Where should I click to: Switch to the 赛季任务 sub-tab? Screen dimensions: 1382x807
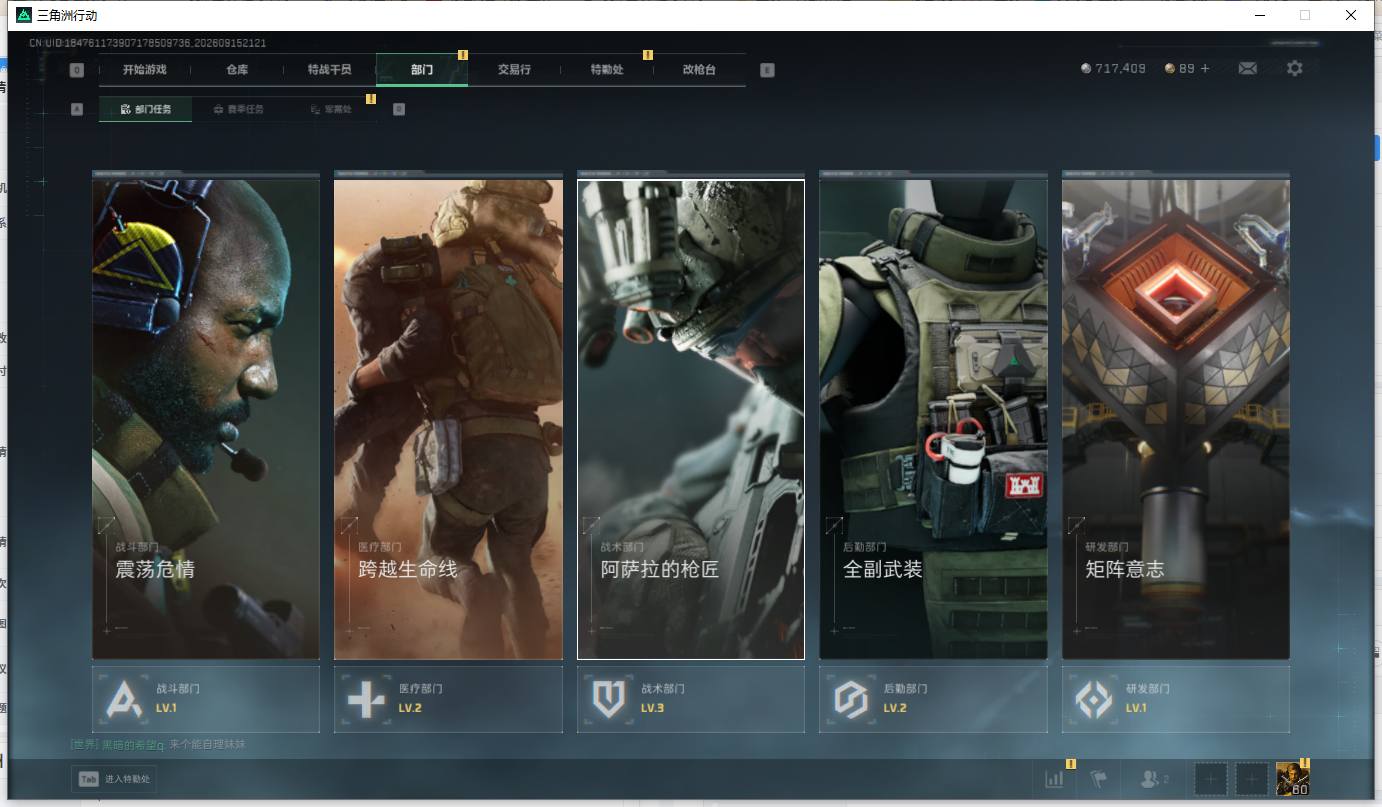click(x=238, y=109)
